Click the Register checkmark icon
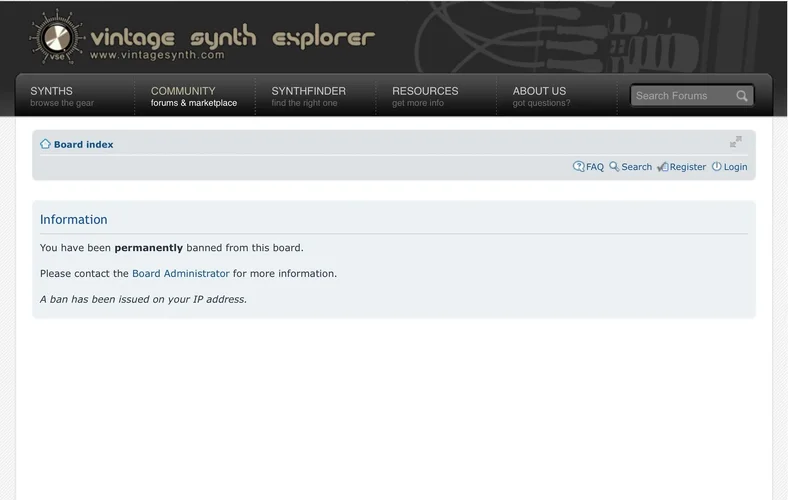Viewport: 788px width, 500px height. 662,167
